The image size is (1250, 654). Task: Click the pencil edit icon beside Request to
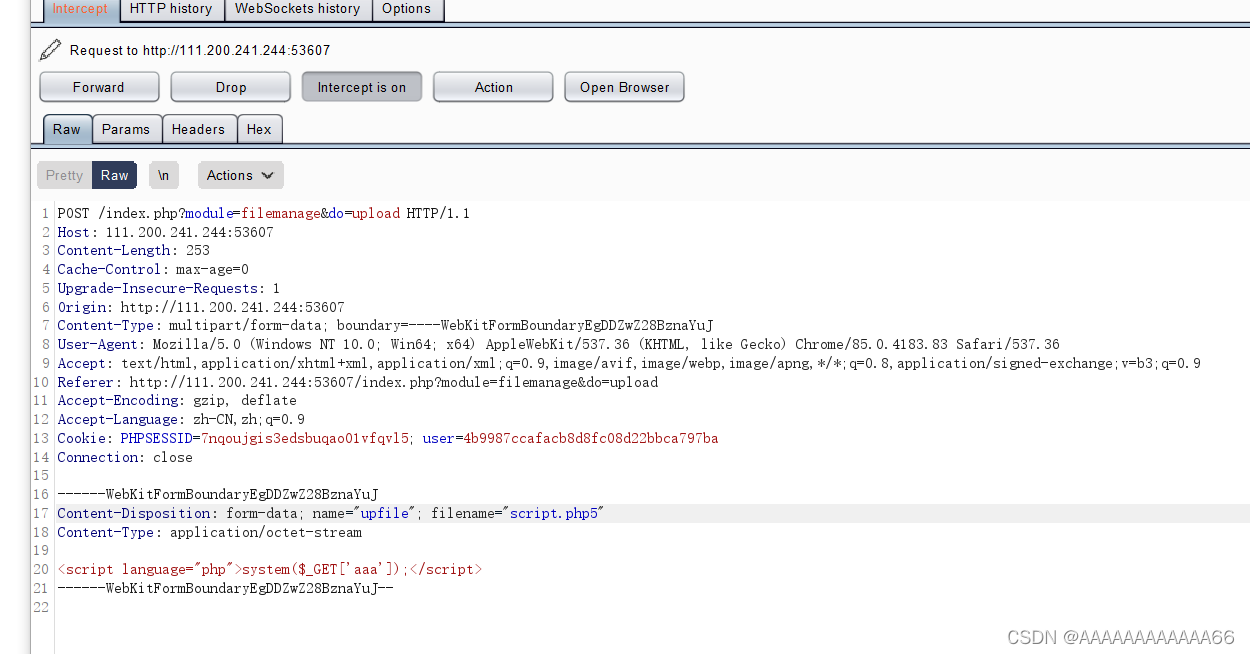point(50,49)
